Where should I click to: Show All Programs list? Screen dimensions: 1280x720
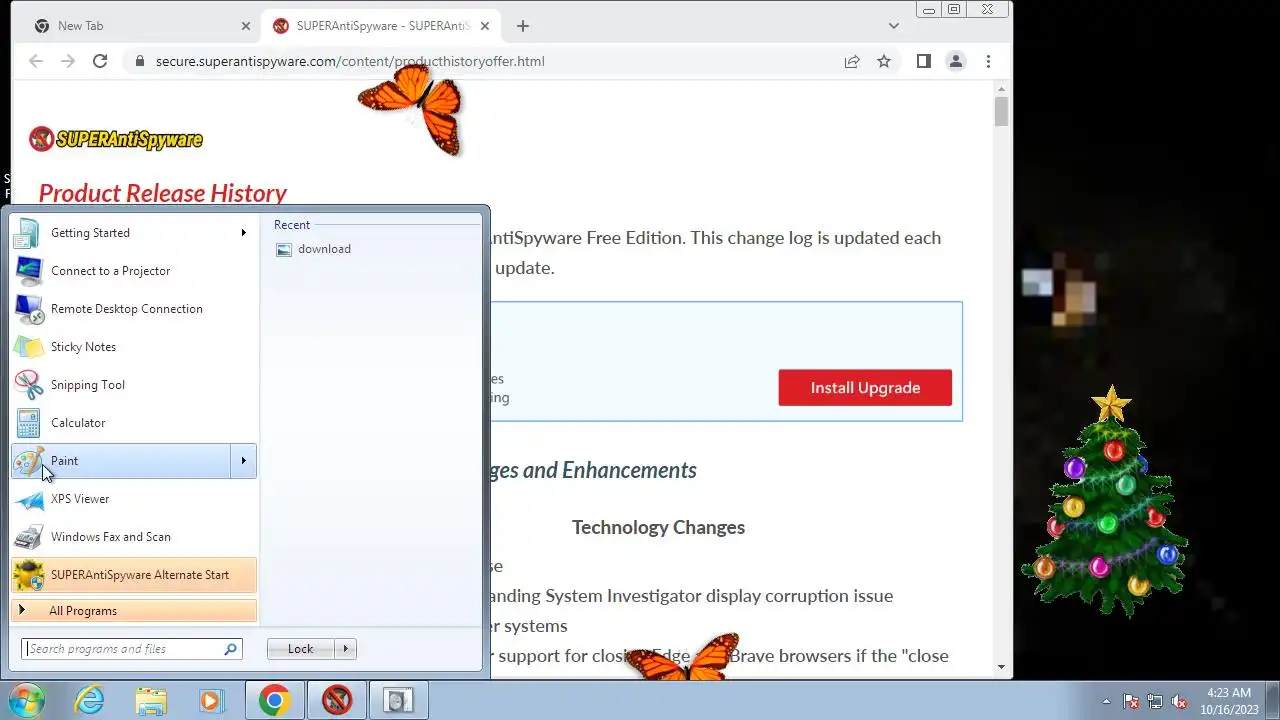[x=134, y=611]
